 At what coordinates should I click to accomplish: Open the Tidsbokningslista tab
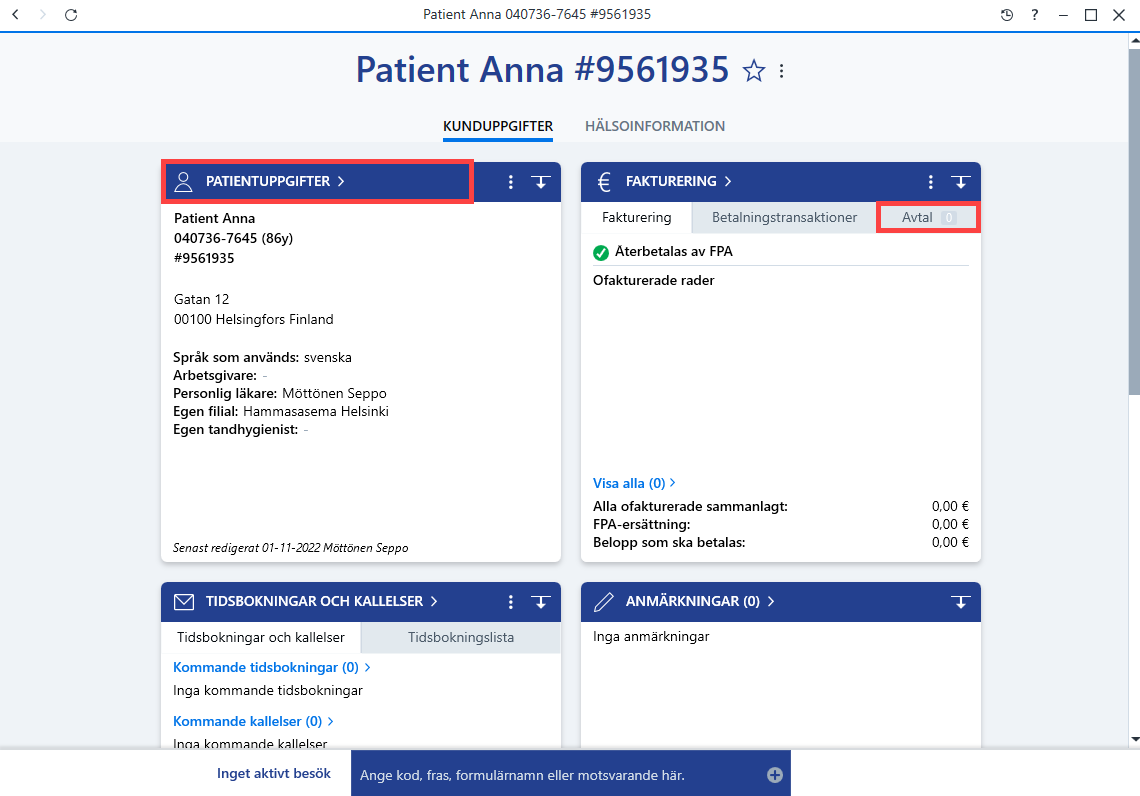click(461, 638)
